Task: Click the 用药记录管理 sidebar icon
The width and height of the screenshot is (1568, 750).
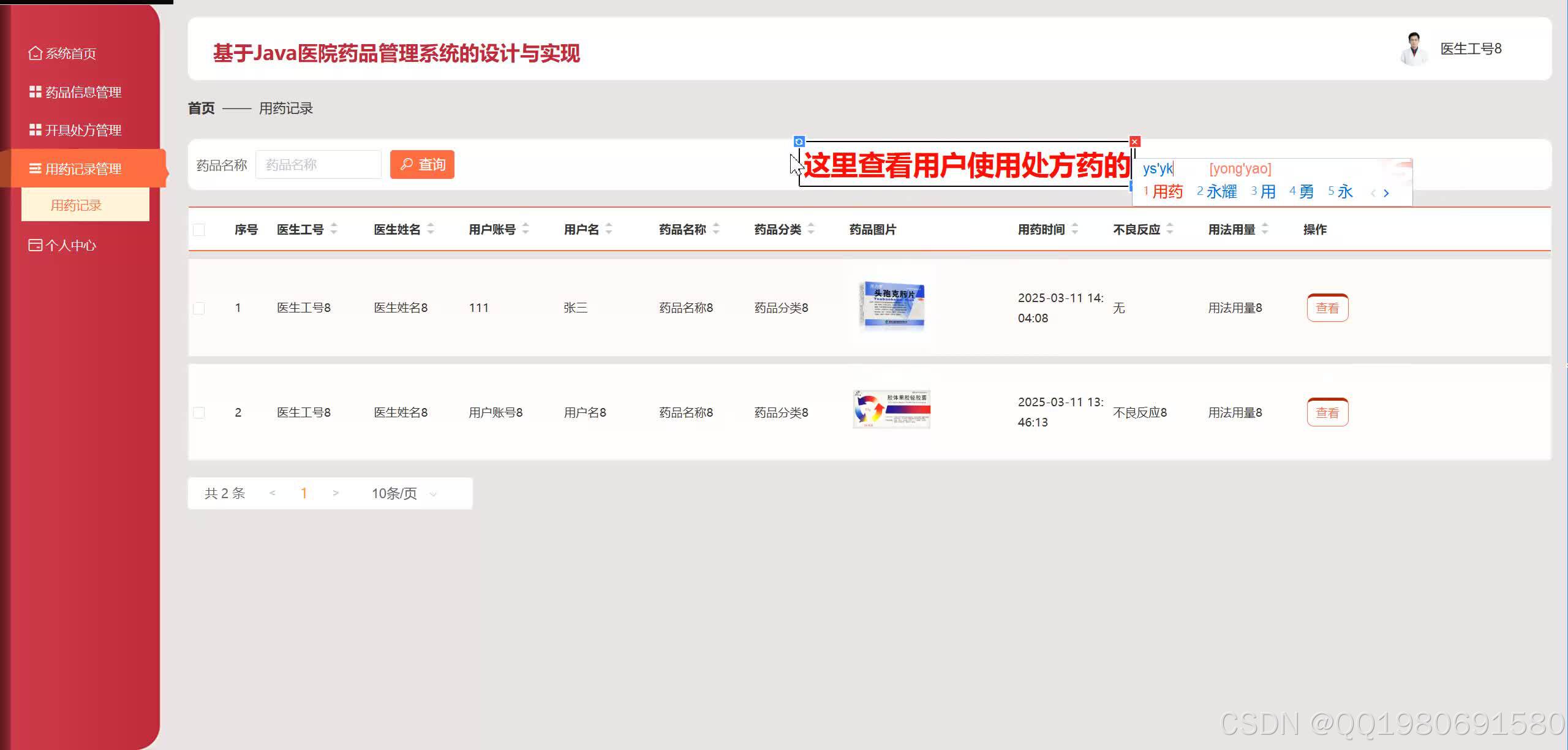Action: pyautogui.click(x=34, y=168)
